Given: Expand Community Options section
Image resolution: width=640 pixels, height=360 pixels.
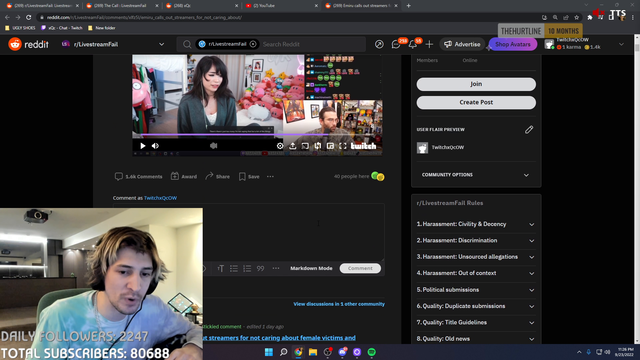Looking at the screenshot, I should coord(476,175).
